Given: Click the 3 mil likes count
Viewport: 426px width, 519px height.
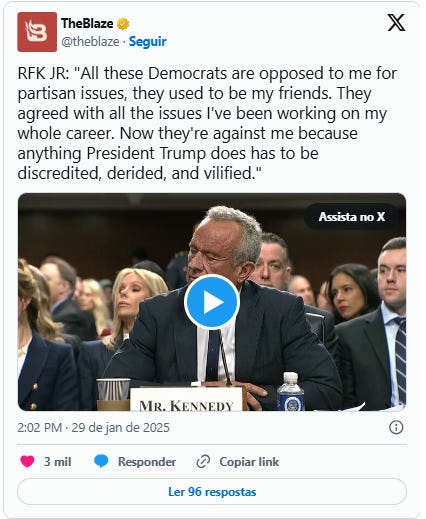Looking at the screenshot, I should (x=58, y=462).
